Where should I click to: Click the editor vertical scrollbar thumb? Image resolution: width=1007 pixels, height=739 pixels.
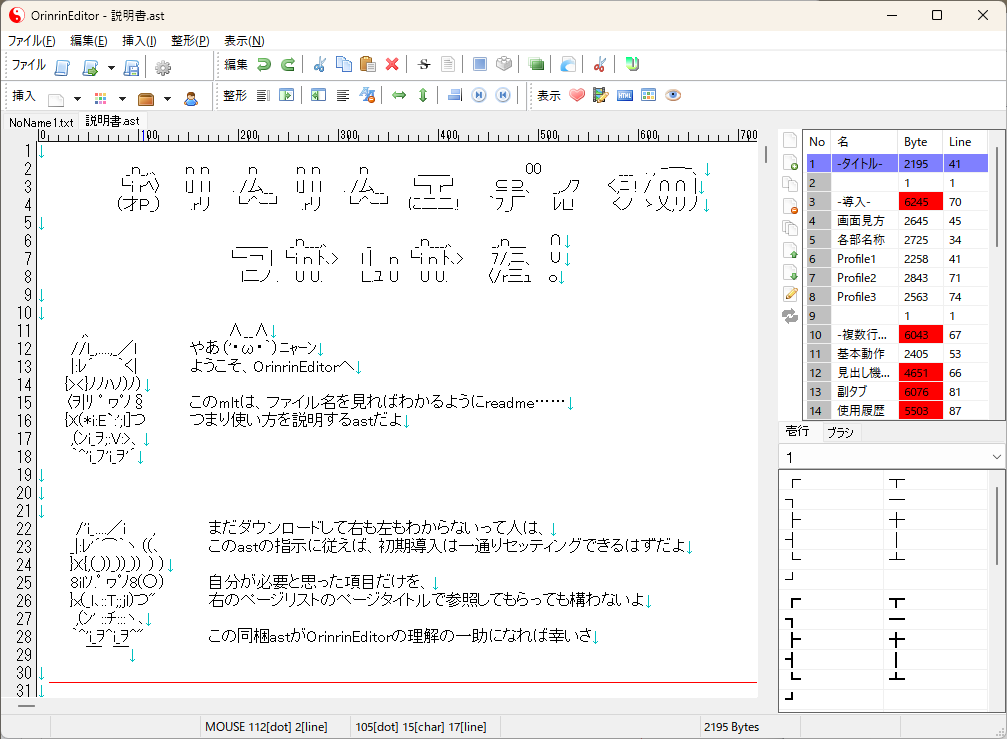[765, 154]
